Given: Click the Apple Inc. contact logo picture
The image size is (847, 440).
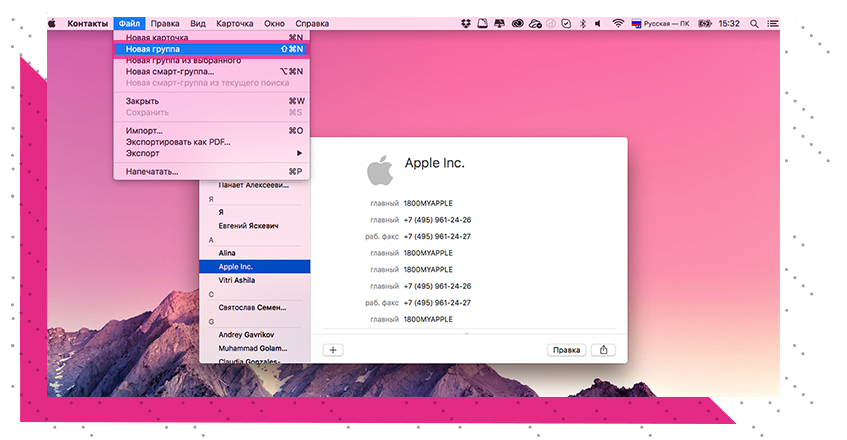Looking at the screenshot, I should point(379,169).
